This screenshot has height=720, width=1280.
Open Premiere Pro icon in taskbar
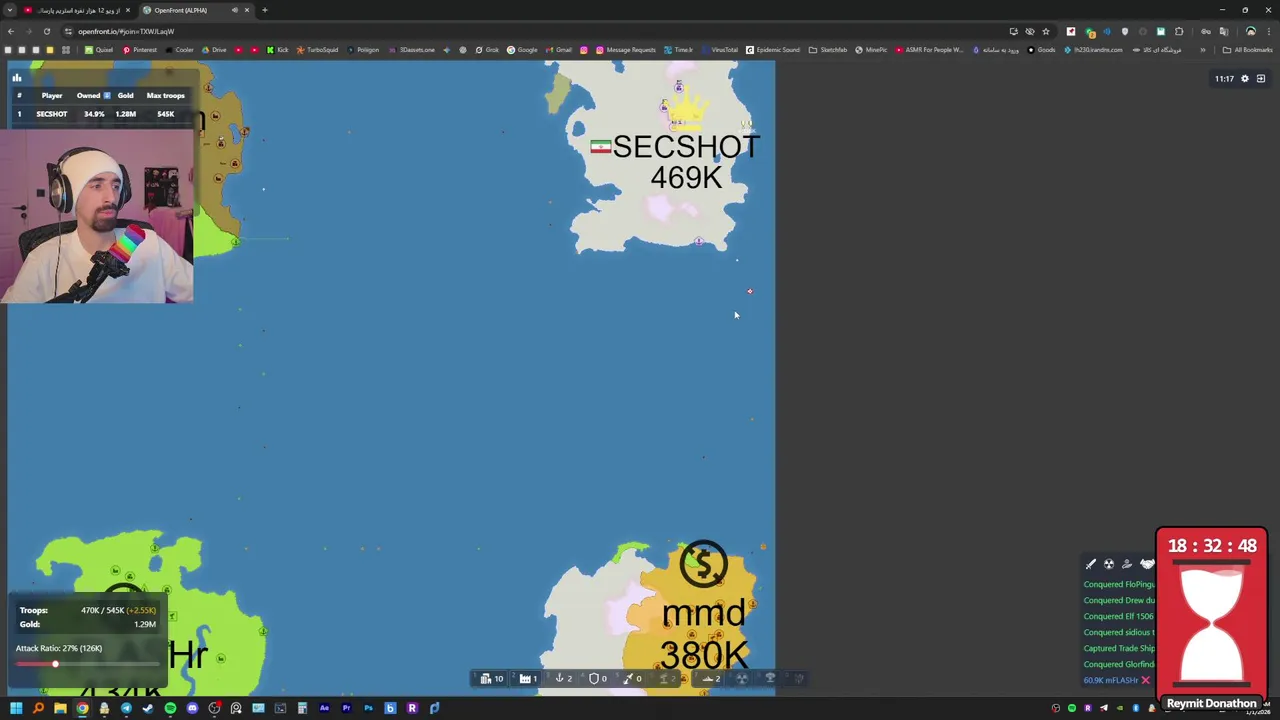click(346, 708)
